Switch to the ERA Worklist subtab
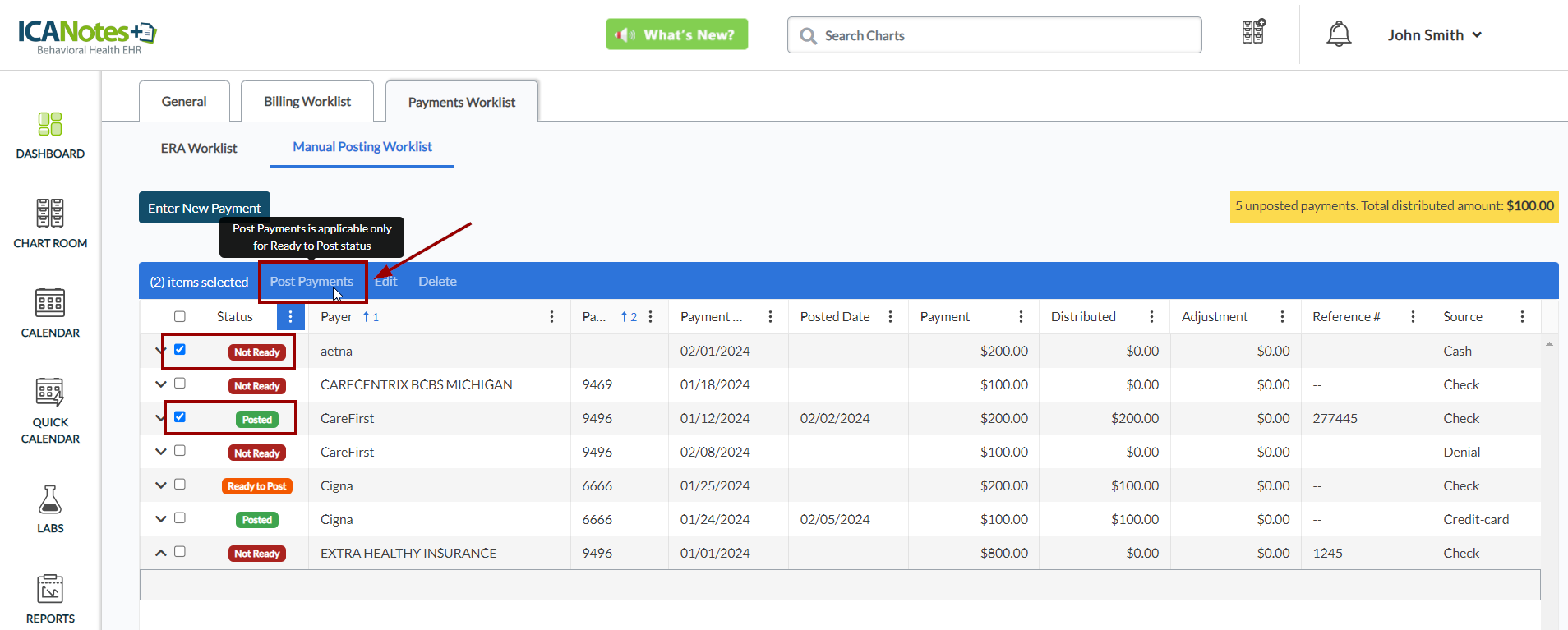This screenshot has width=1568, height=630. [x=199, y=149]
